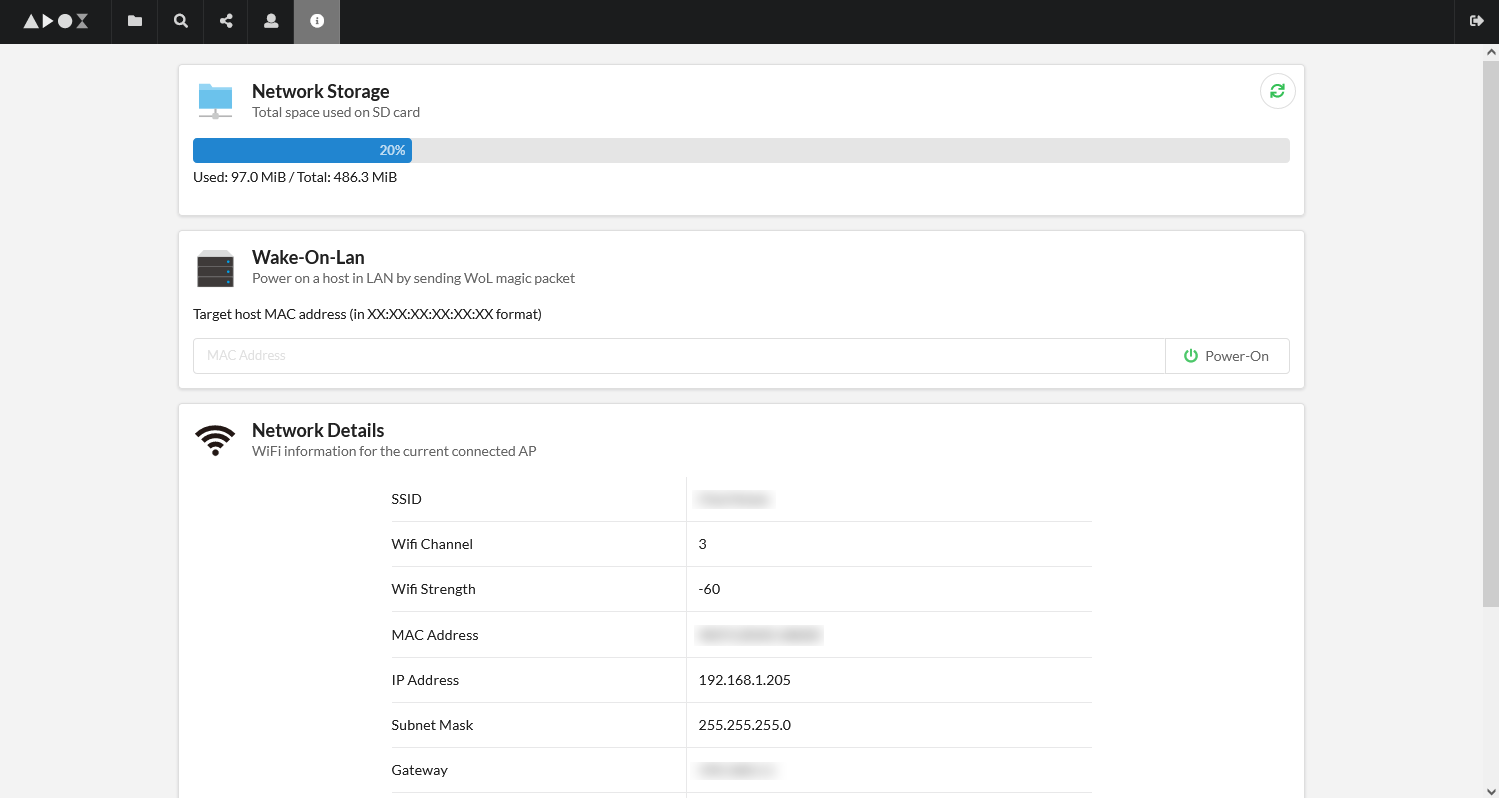The height and width of the screenshot is (798, 1499).
Task: Open the share icon in top navbar
Action: pos(226,21)
